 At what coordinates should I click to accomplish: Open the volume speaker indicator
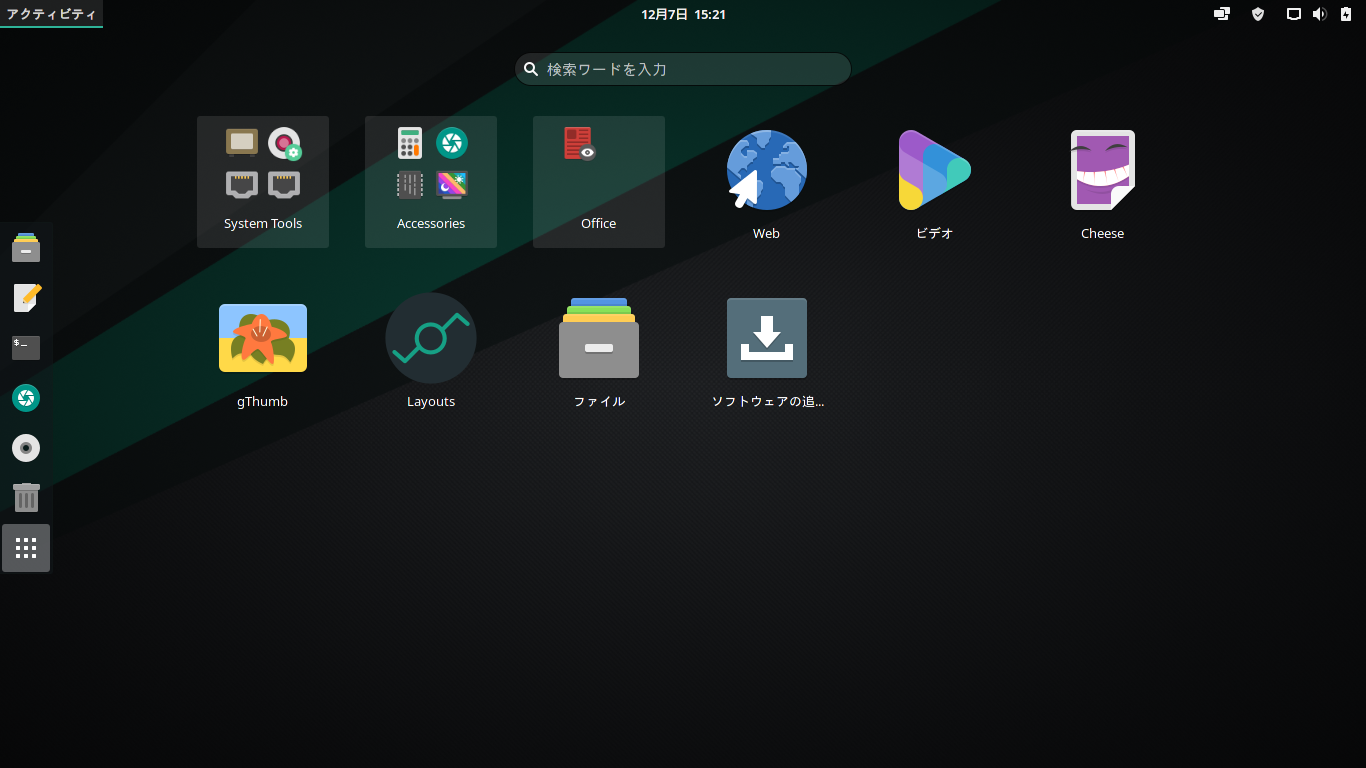pyautogui.click(x=1320, y=14)
